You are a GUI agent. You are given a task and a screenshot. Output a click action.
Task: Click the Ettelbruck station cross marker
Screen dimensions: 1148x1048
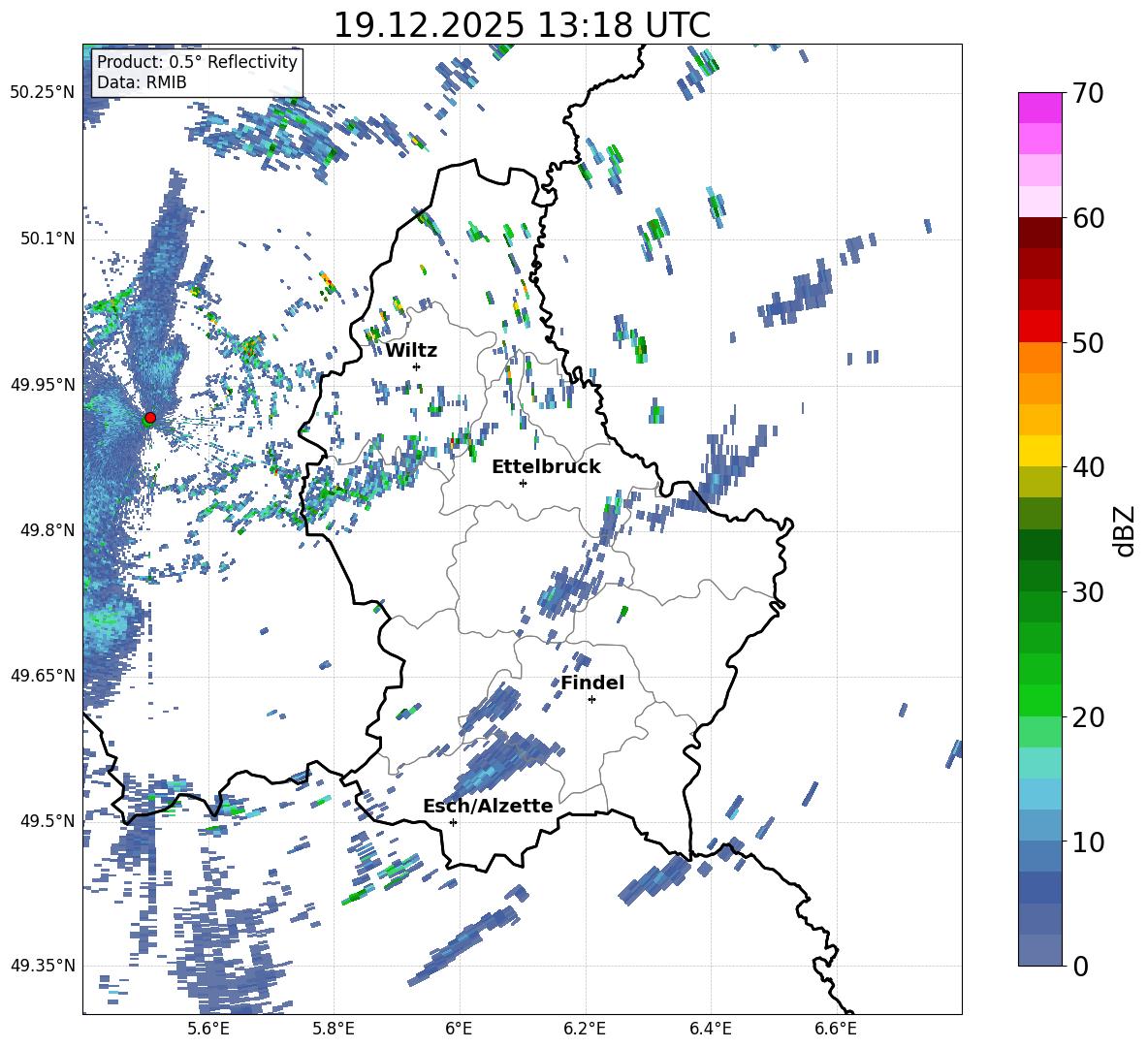point(523,483)
